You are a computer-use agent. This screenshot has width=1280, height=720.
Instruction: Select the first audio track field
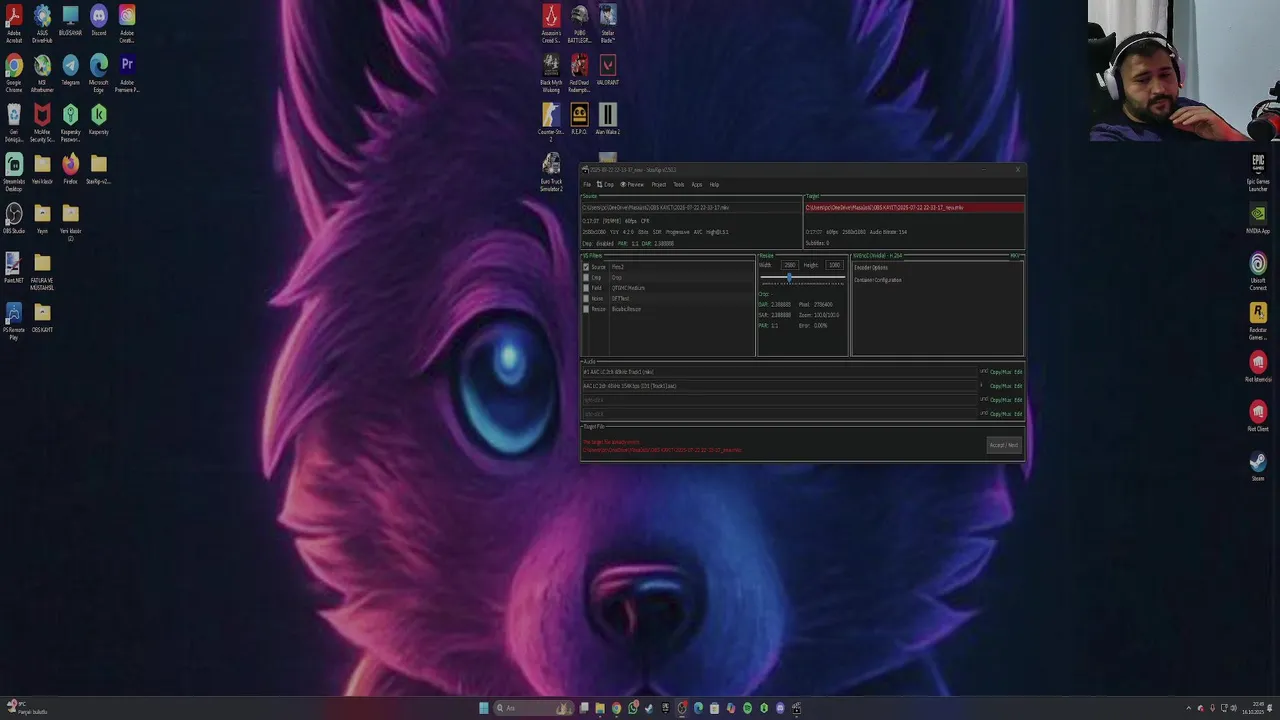(779, 372)
